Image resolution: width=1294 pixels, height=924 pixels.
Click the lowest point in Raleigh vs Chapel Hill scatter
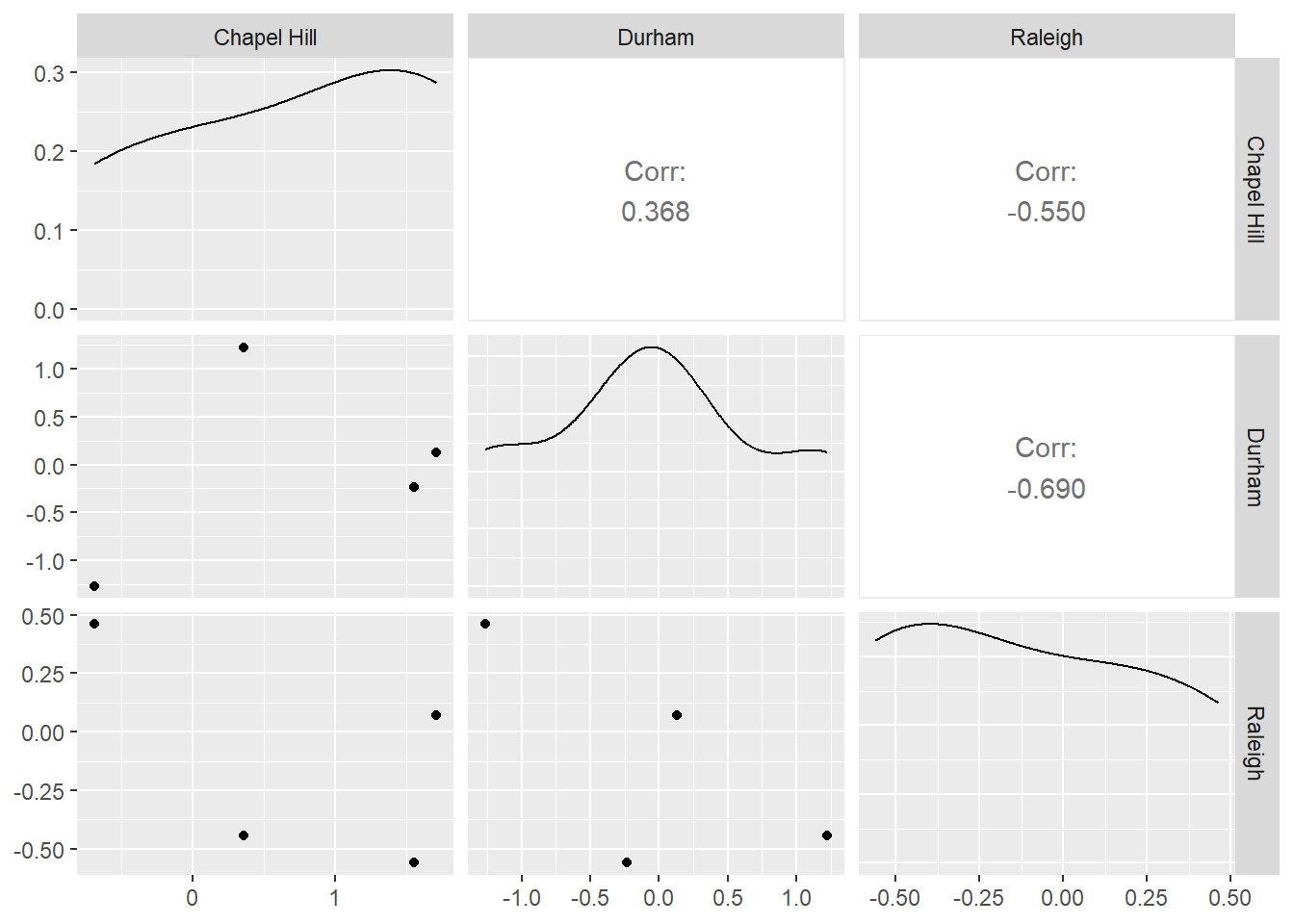414,862
